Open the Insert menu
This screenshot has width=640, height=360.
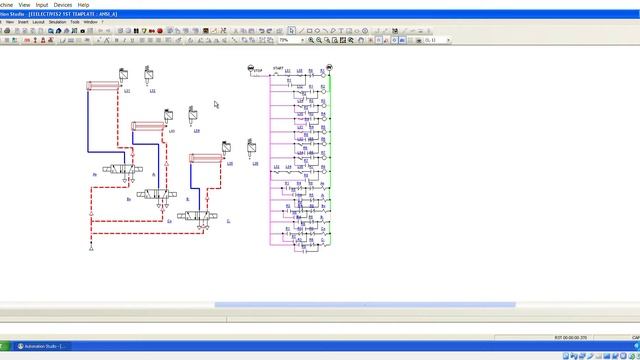[x=23, y=22]
